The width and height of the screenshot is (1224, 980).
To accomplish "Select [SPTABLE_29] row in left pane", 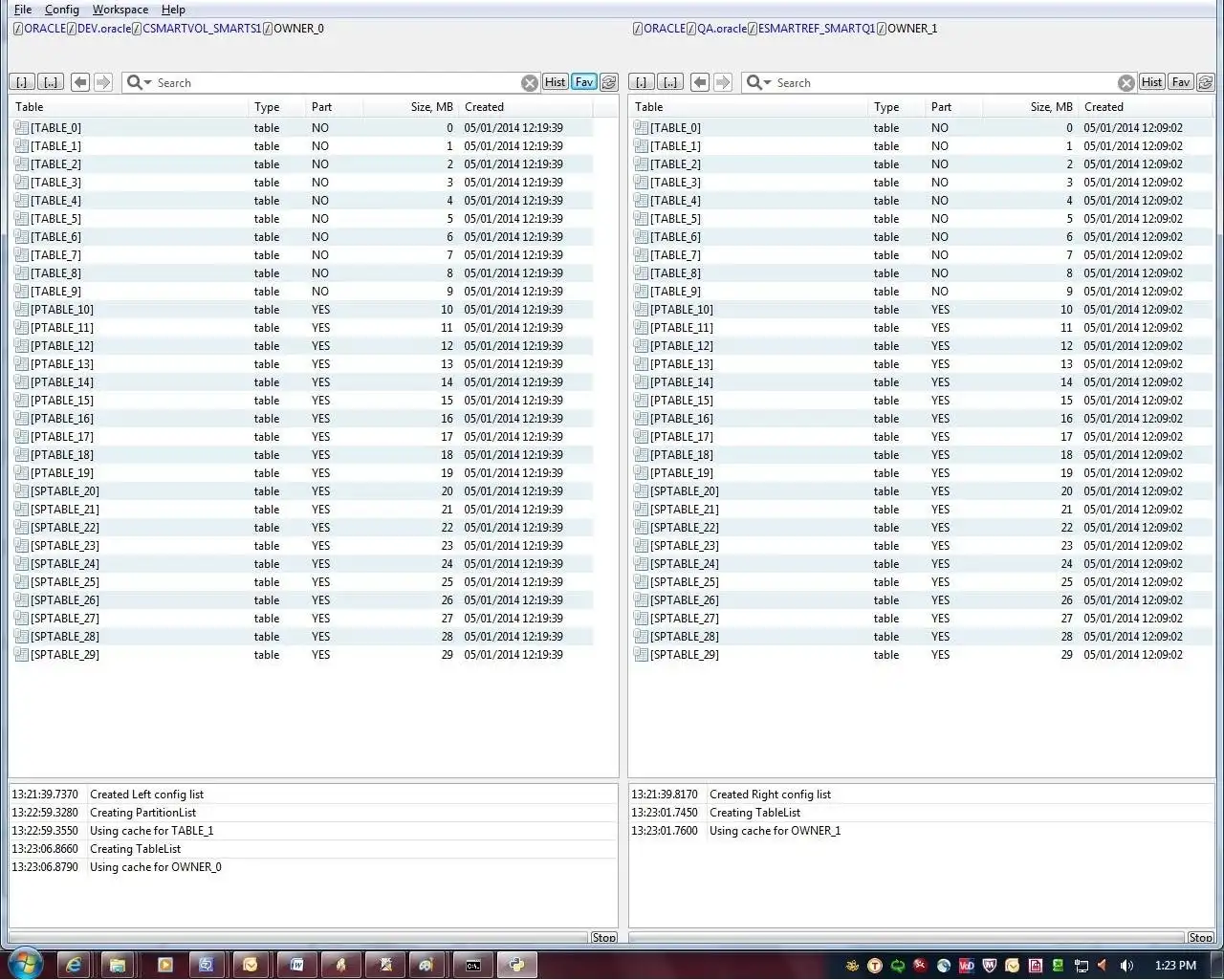I will point(303,655).
